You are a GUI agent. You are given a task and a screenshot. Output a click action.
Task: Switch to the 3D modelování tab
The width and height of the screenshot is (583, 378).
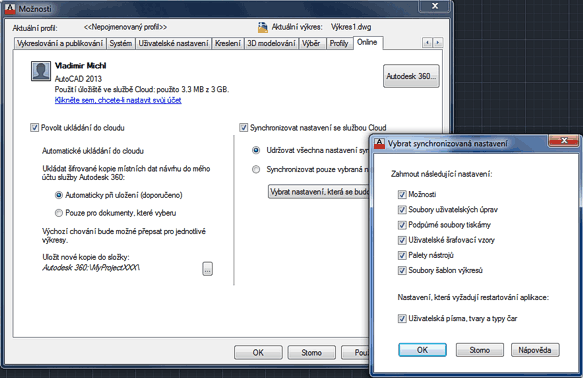[271, 43]
